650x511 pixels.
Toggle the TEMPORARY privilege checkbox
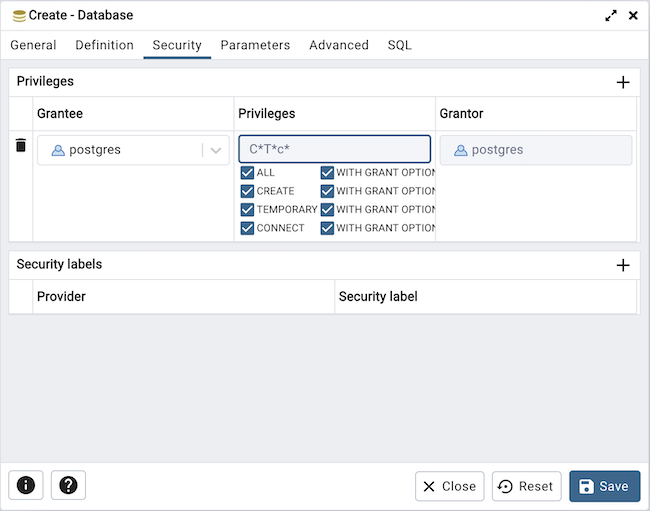tap(248, 210)
